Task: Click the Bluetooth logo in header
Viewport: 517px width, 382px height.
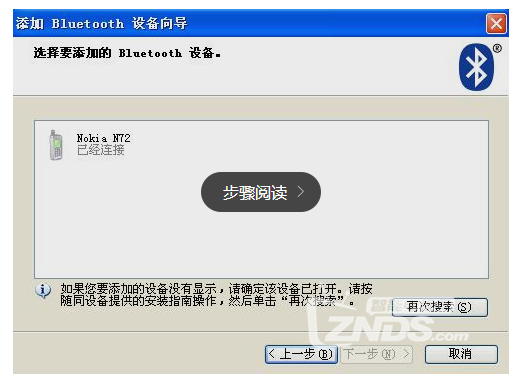Action: (x=477, y=67)
